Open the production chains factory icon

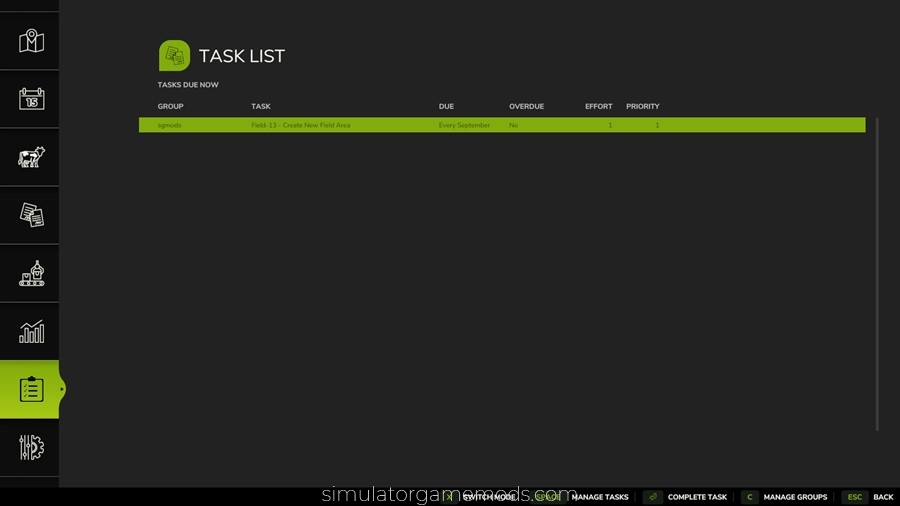point(31,273)
